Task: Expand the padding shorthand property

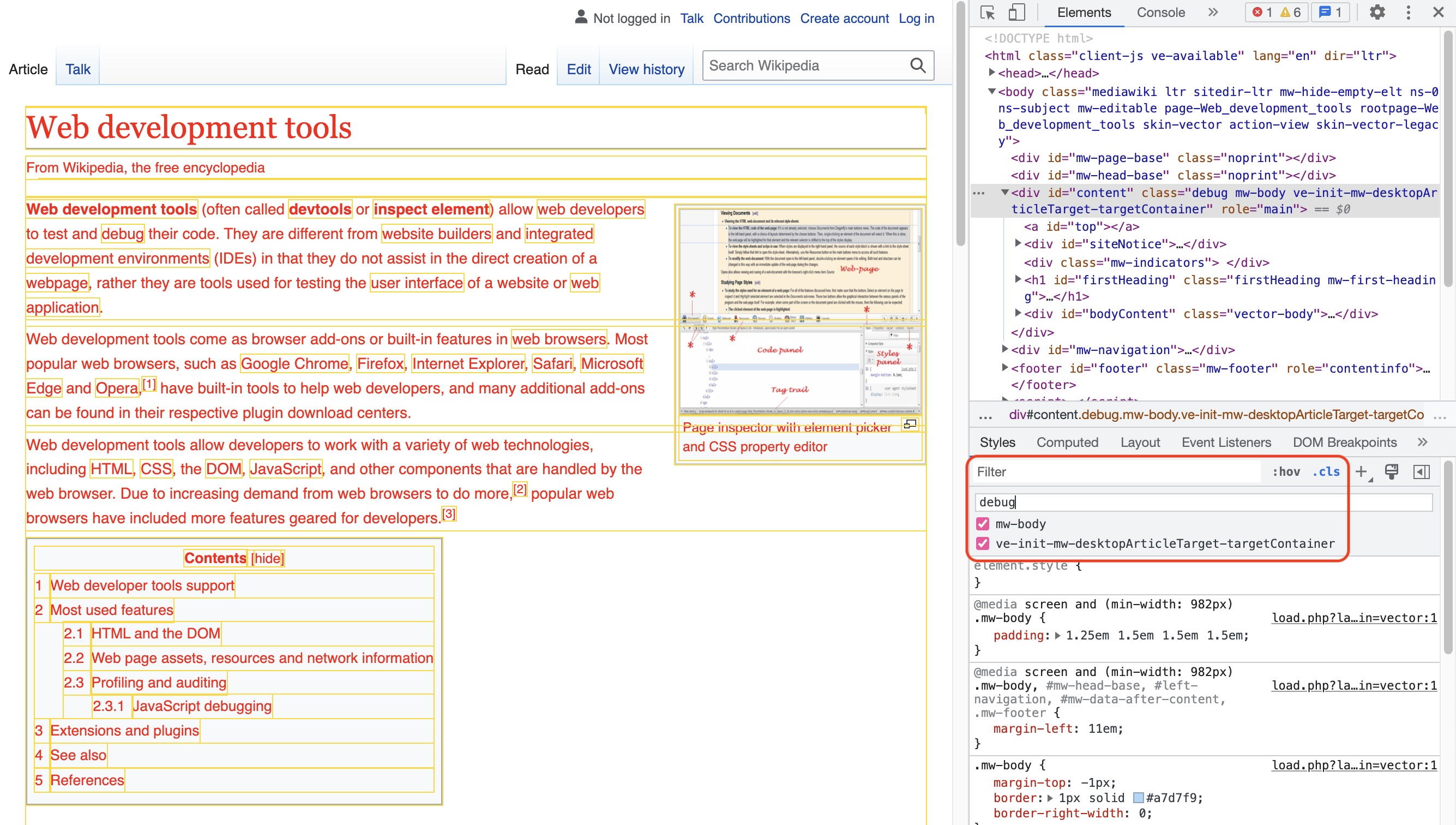Action: [x=1057, y=636]
